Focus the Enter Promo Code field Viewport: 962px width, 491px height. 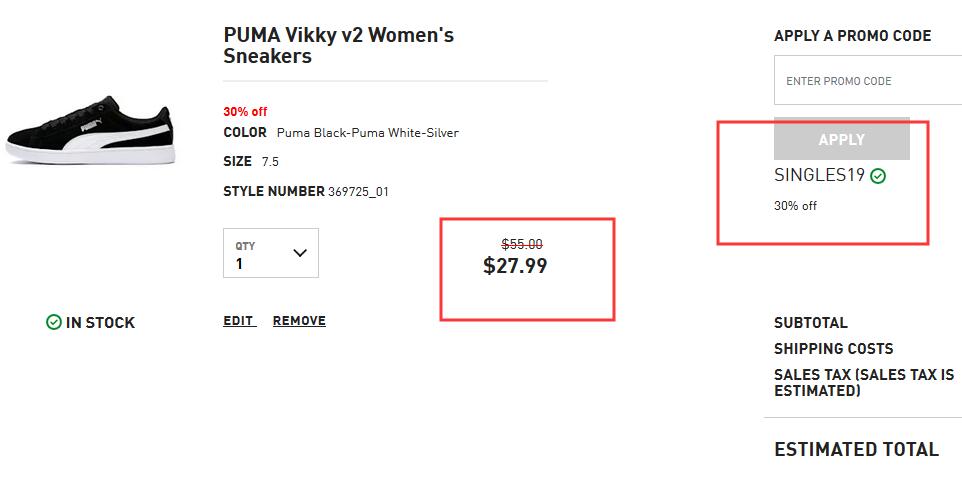coord(868,80)
